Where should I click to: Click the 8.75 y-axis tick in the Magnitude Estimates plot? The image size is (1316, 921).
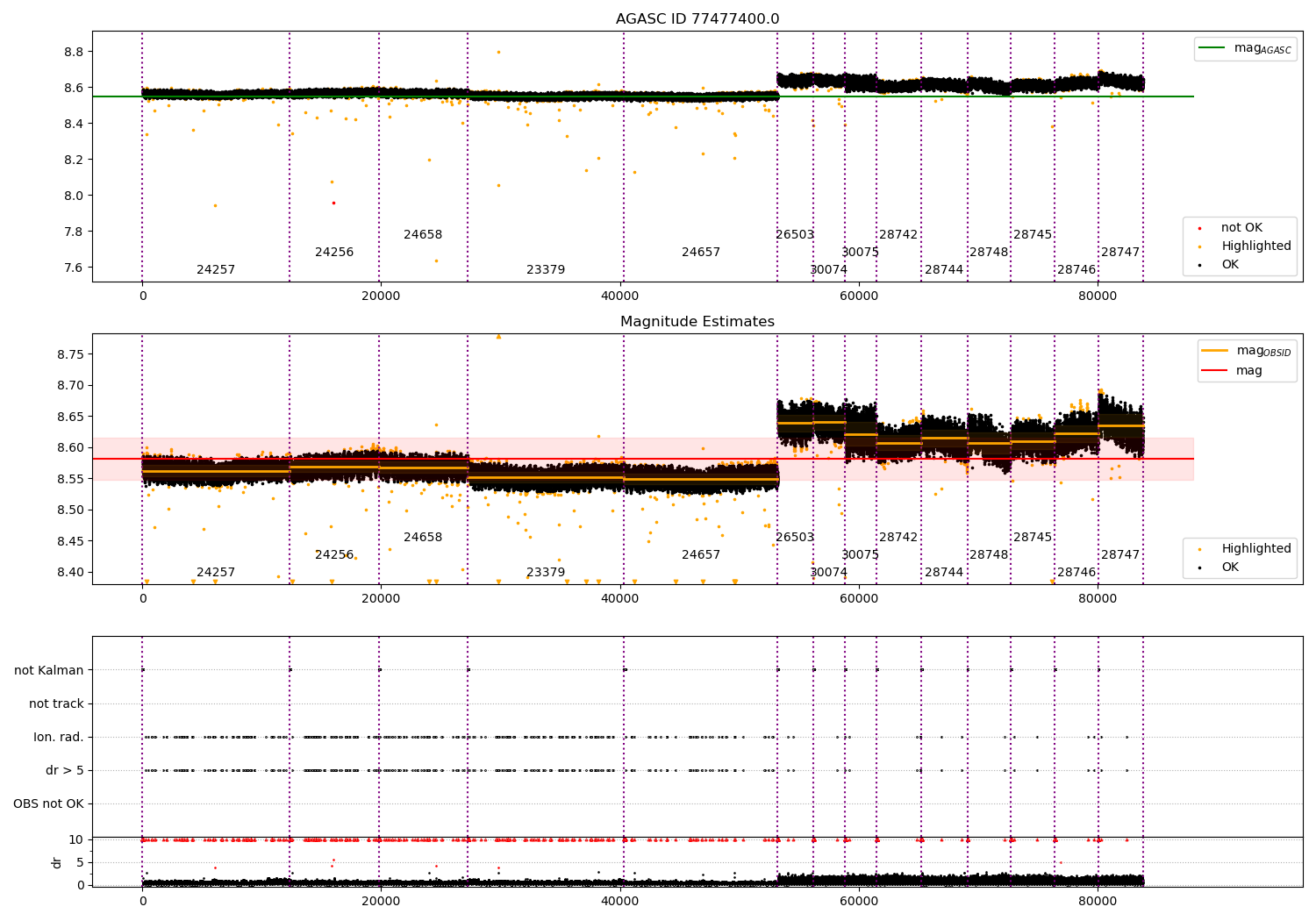tap(70, 354)
